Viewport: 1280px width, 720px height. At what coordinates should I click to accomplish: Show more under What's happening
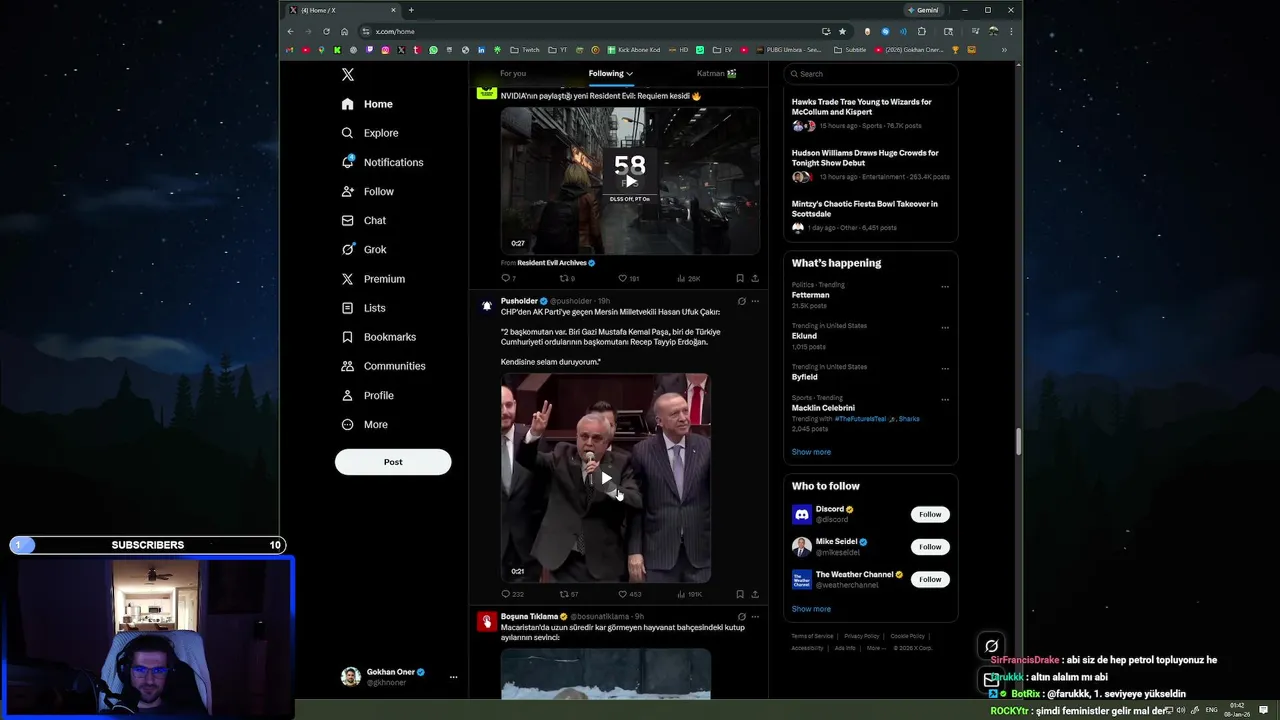tap(811, 452)
